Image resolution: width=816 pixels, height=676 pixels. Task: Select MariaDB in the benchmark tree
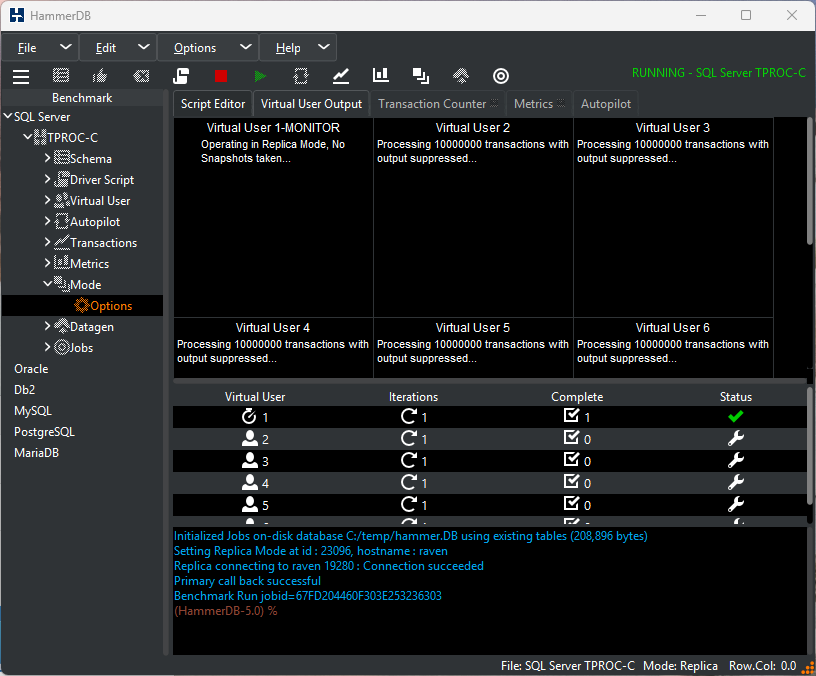[36, 453]
